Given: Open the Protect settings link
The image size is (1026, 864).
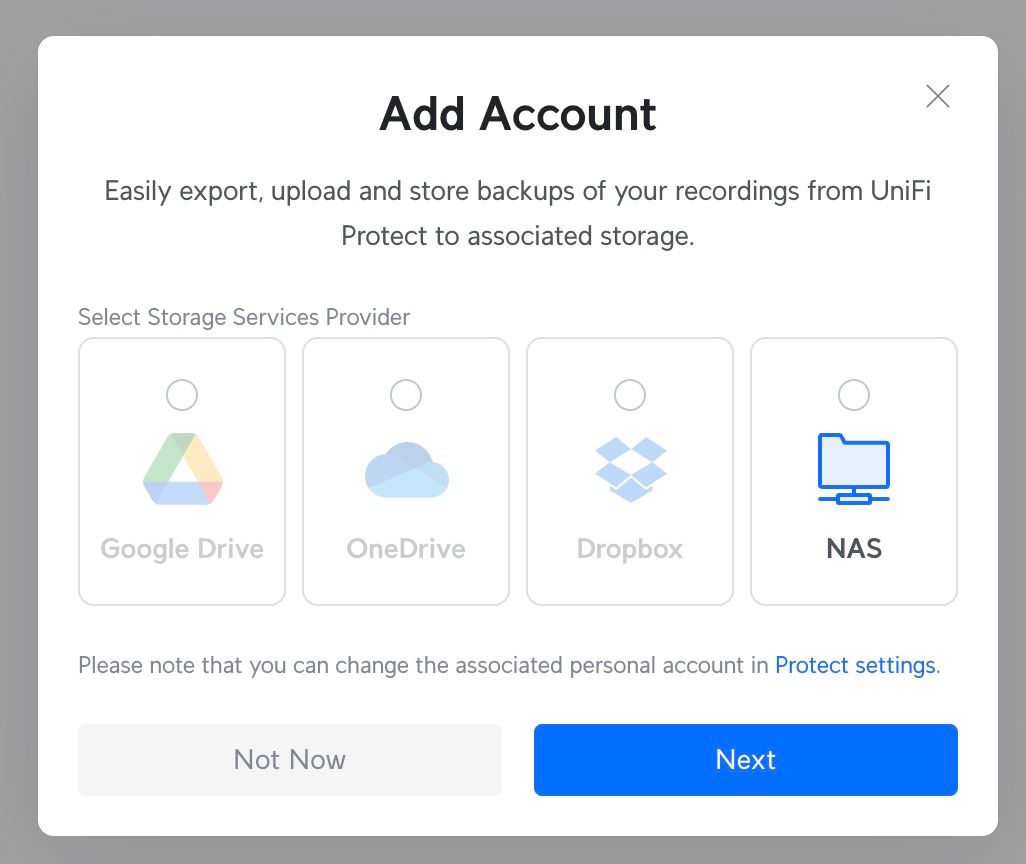Looking at the screenshot, I should tap(855, 665).
